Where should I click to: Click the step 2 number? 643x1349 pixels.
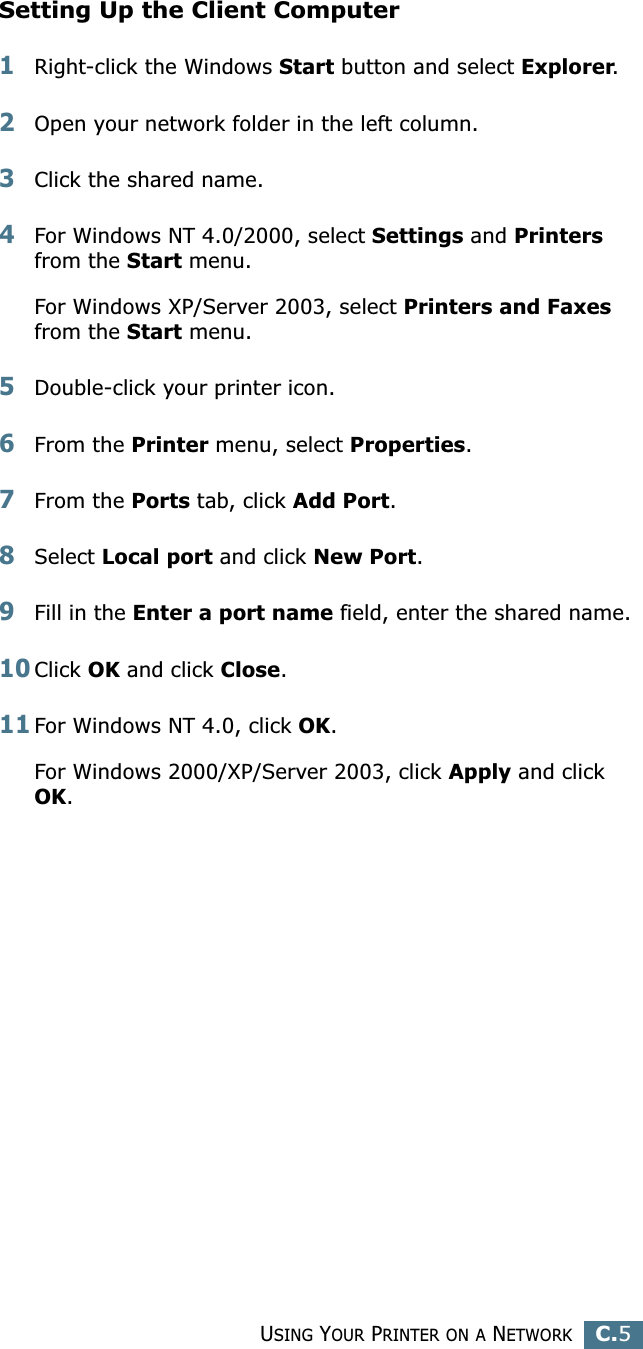pyautogui.click(x=8, y=123)
